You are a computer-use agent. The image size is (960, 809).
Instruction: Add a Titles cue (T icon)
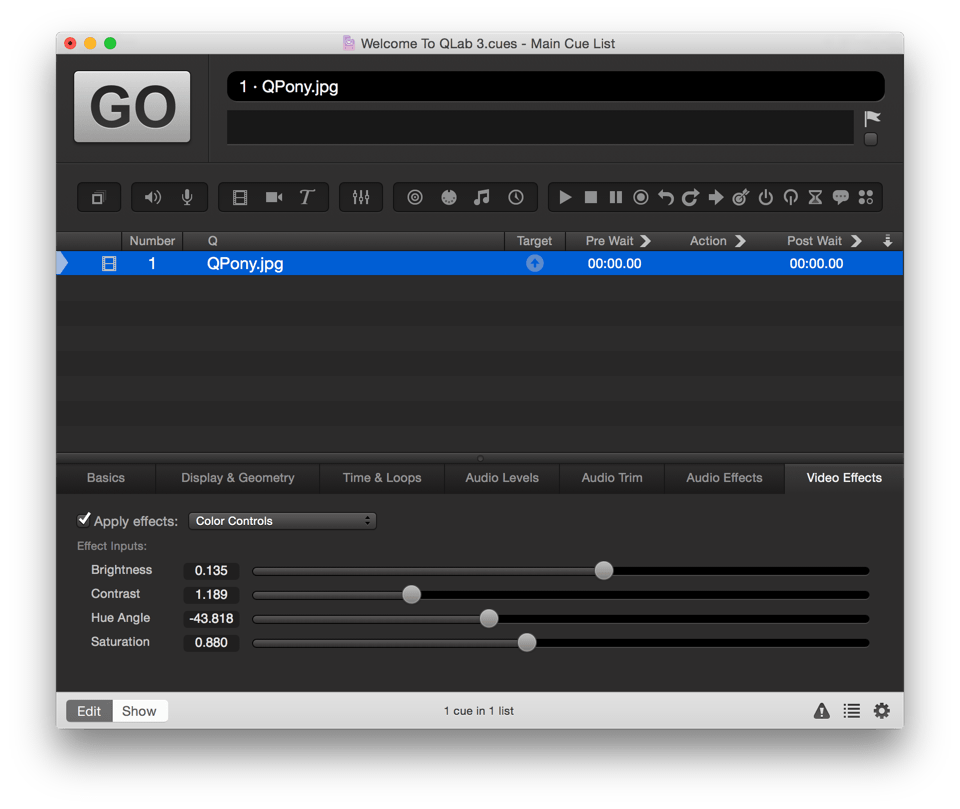click(307, 198)
